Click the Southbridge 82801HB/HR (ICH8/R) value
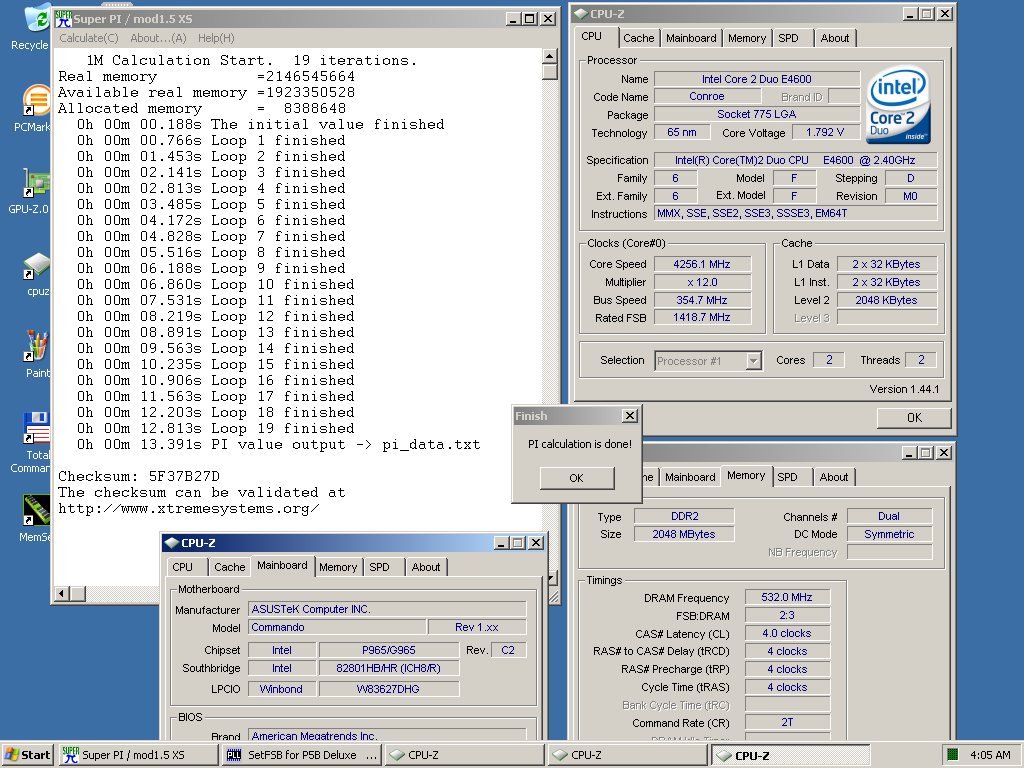The image size is (1024, 768). 389,668
